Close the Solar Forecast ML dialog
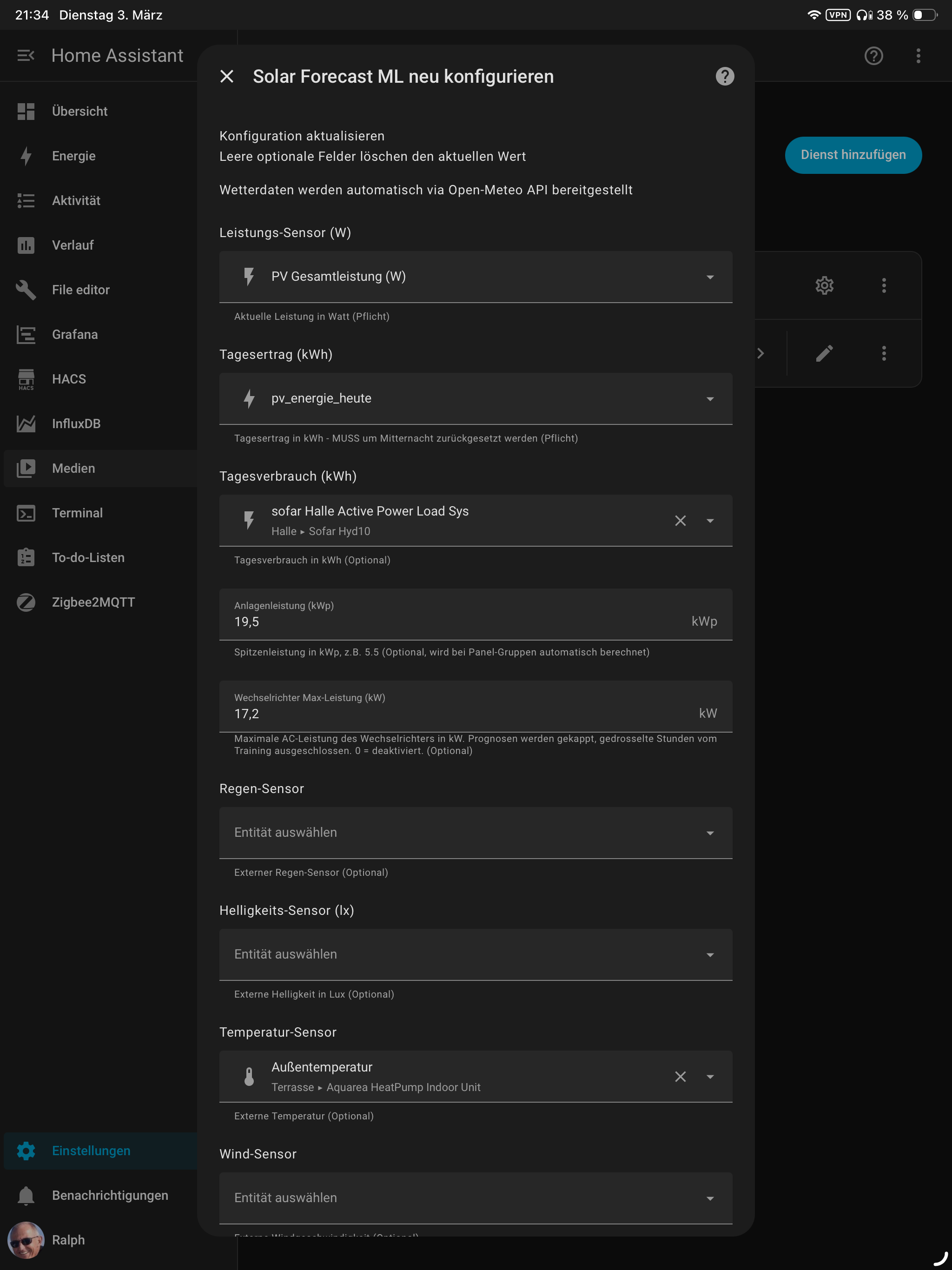 pyautogui.click(x=227, y=76)
